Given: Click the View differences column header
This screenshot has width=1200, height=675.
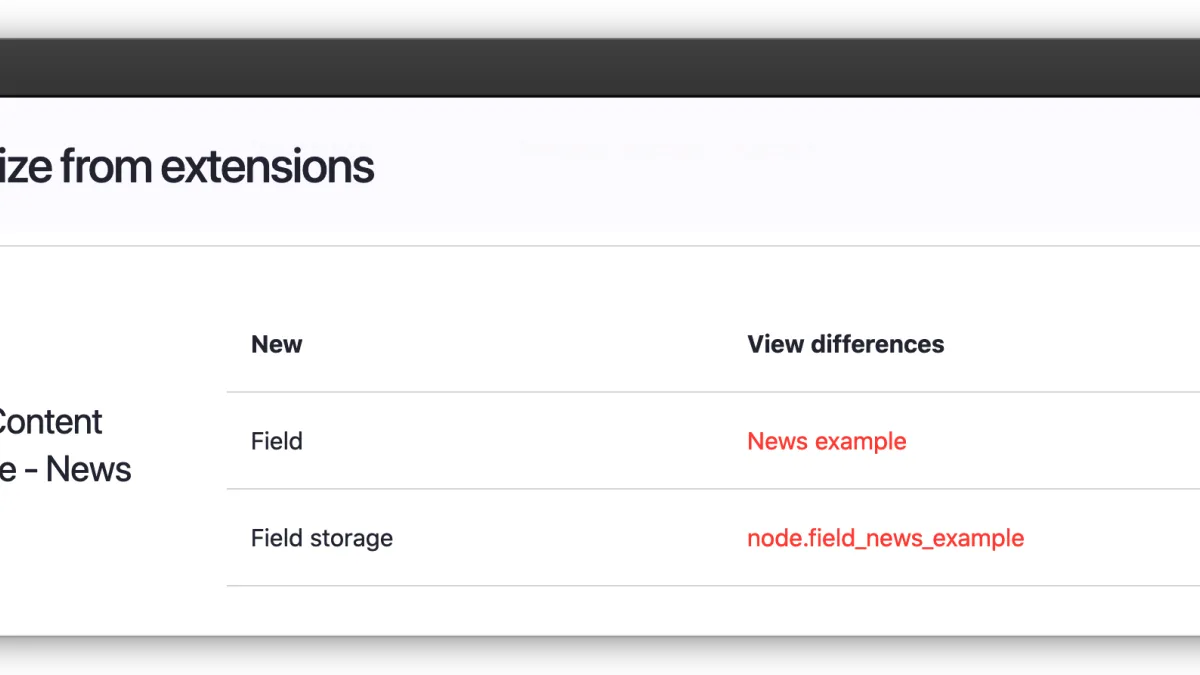Looking at the screenshot, I should pos(845,344).
